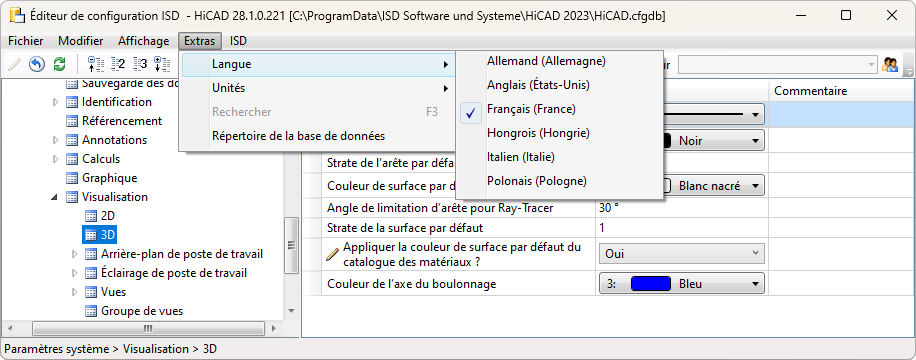Select the highlighted 3D tree item
The height and width of the screenshot is (360, 916).
click(100, 235)
